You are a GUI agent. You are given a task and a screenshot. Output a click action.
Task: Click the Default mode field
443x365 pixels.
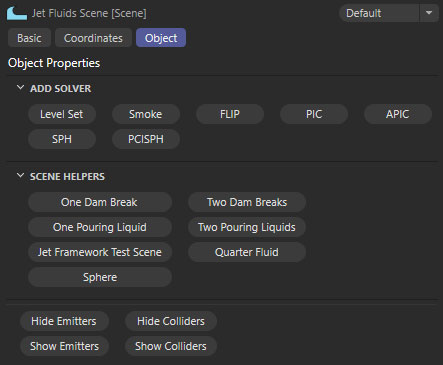[x=379, y=13]
